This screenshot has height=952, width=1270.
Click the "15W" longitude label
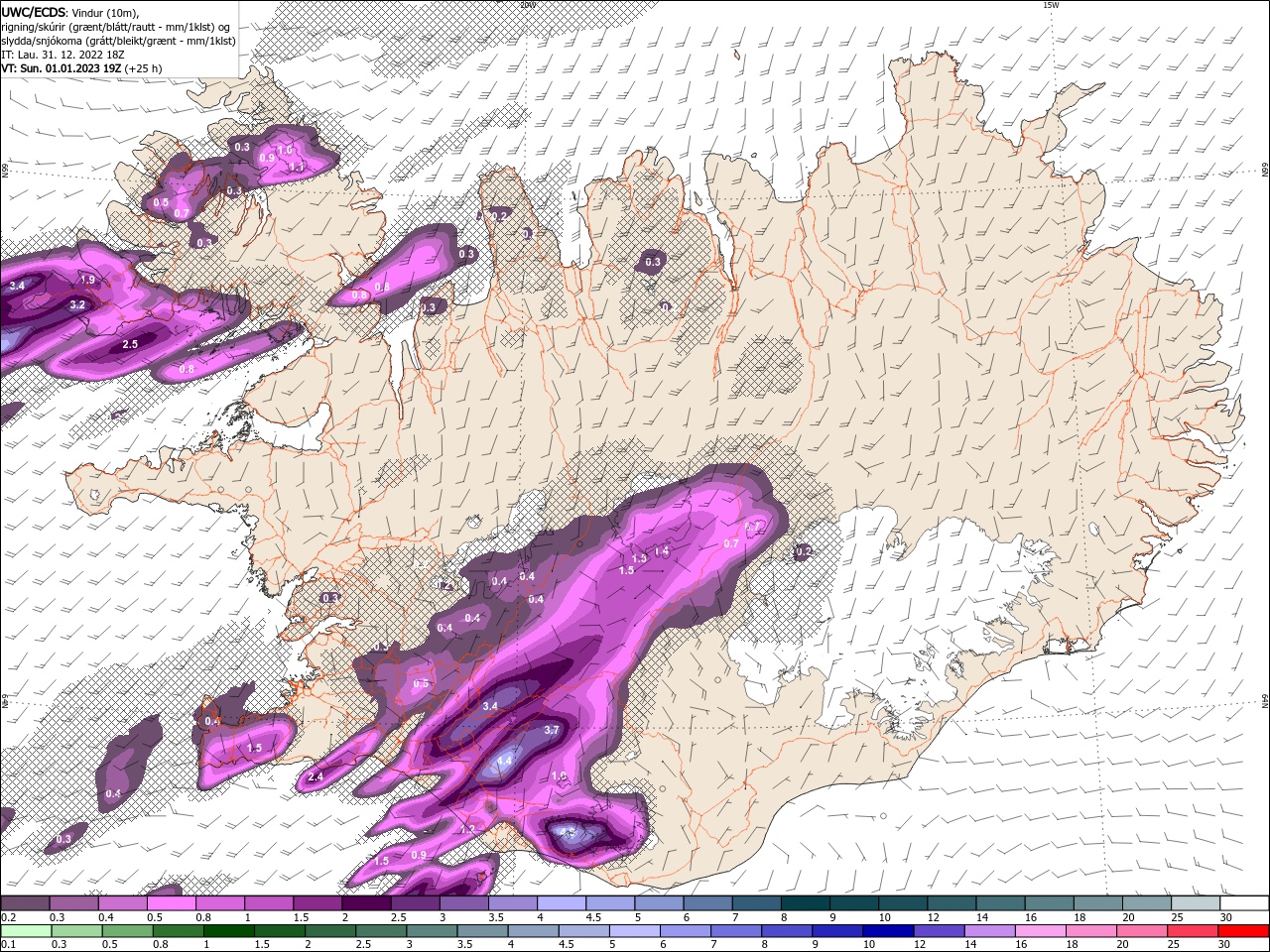click(1051, 5)
